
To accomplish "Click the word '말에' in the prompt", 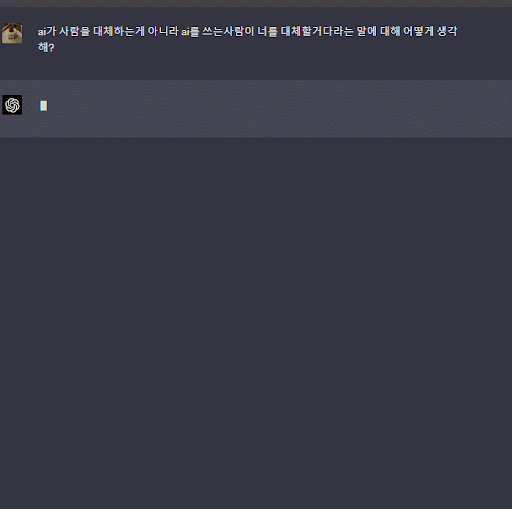I will click(366, 31).
